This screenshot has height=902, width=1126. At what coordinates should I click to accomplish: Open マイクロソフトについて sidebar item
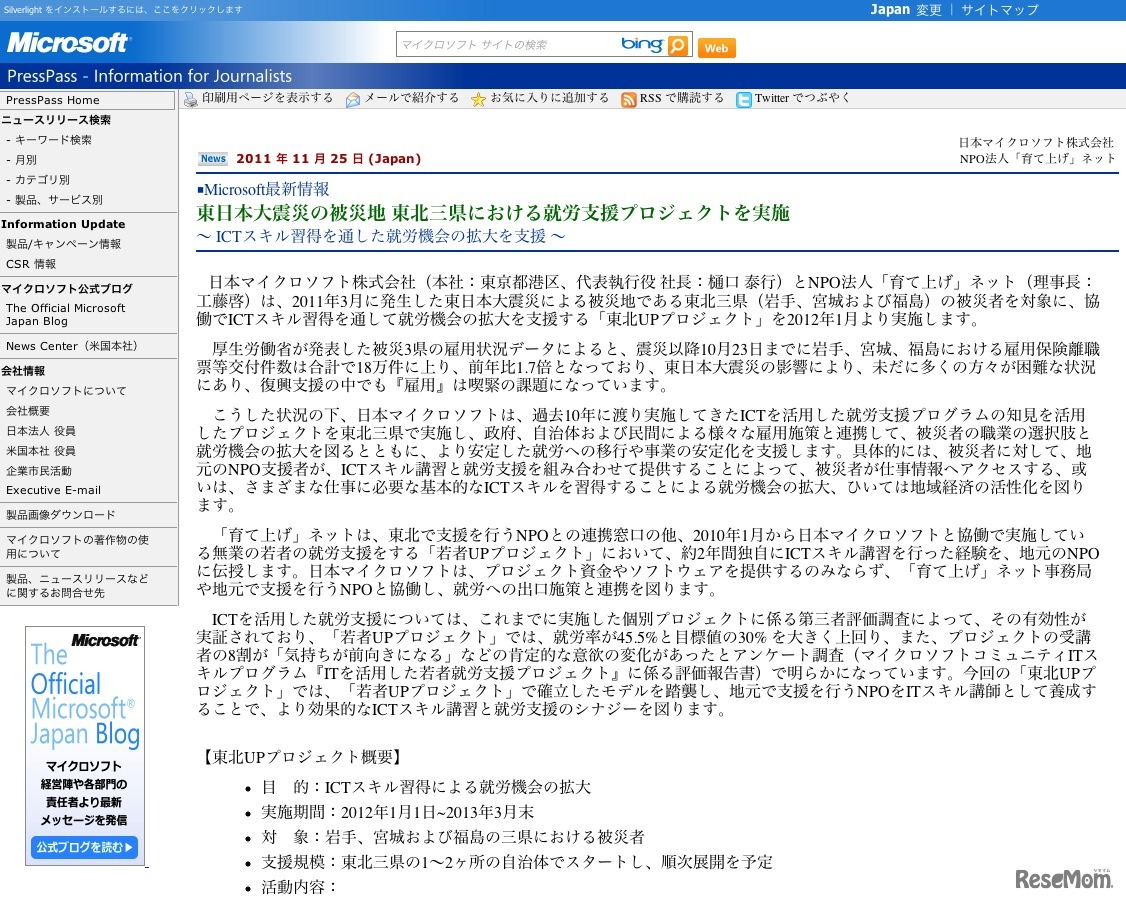pyautogui.click(x=66, y=391)
